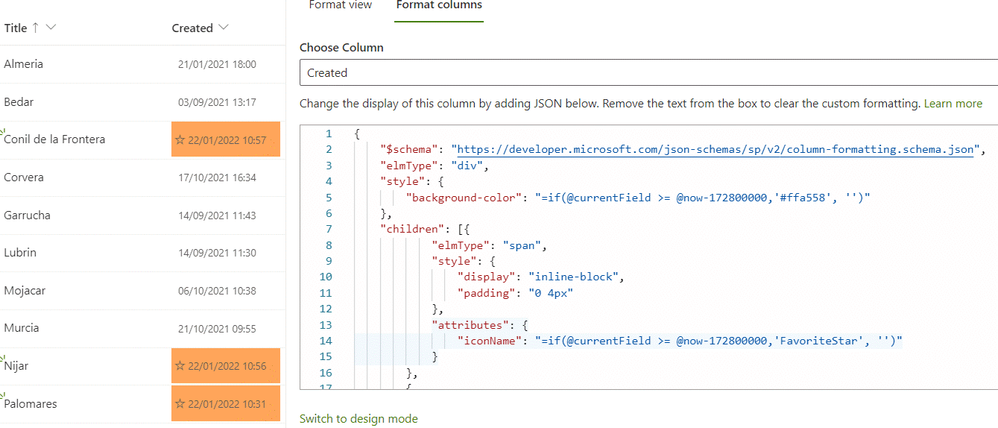Select the Almeria list item
This screenshot has height=428, width=998.
point(24,64)
